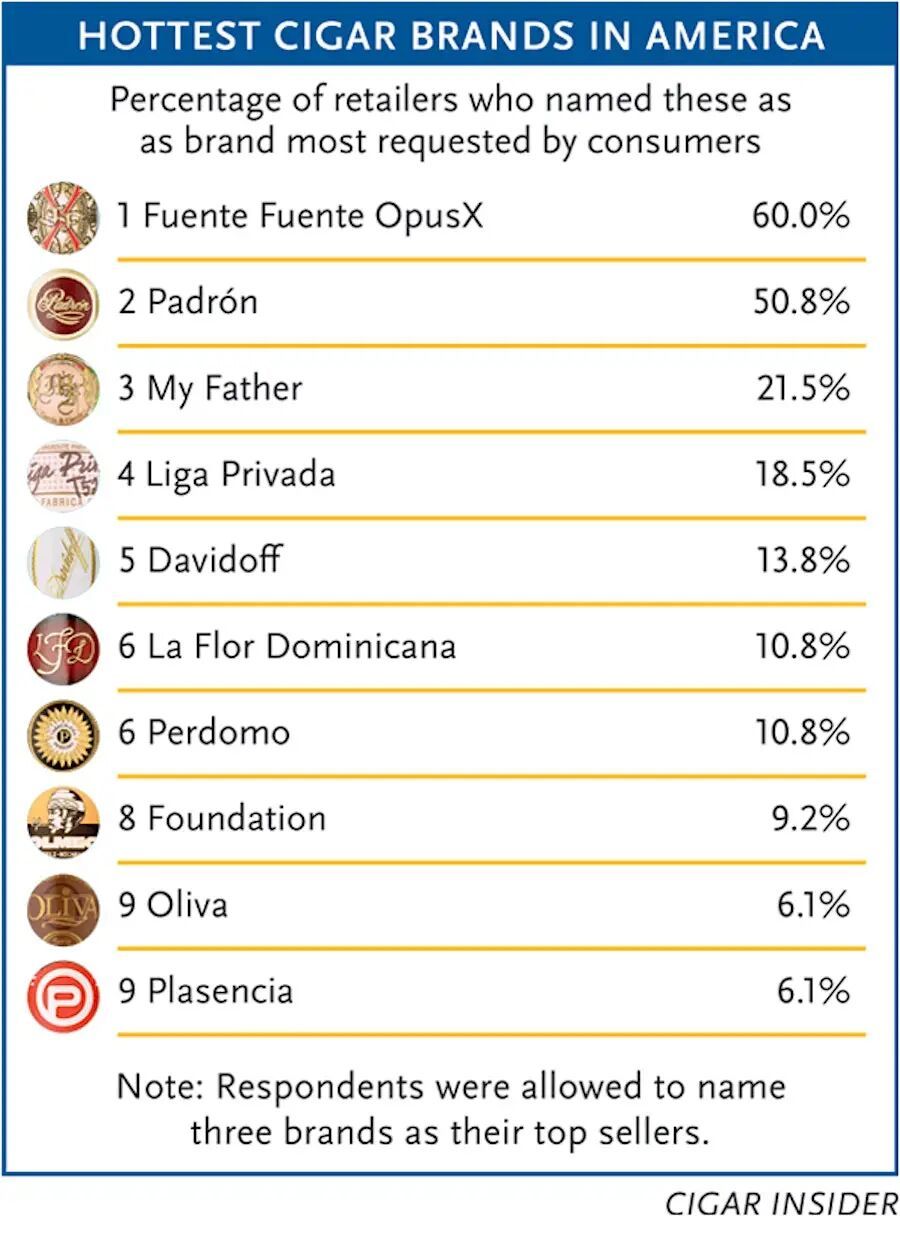This screenshot has height=1233, width=900.
Task: Click the Perdomo sunburst logo icon
Action: click(63, 735)
